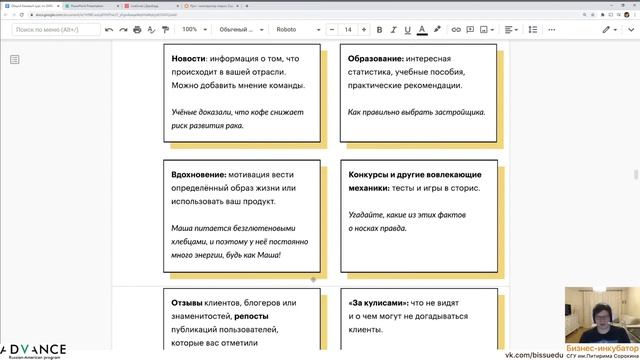The image size is (640, 360).
Task: Toggle italic formatting
Action: point(393,30)
